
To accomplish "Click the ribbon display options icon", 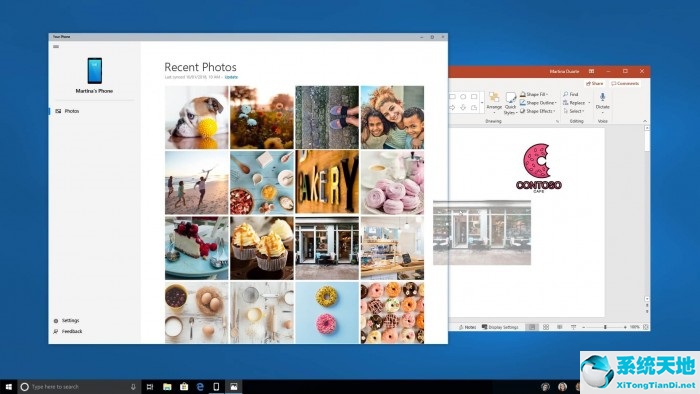I will coord(591,71).
